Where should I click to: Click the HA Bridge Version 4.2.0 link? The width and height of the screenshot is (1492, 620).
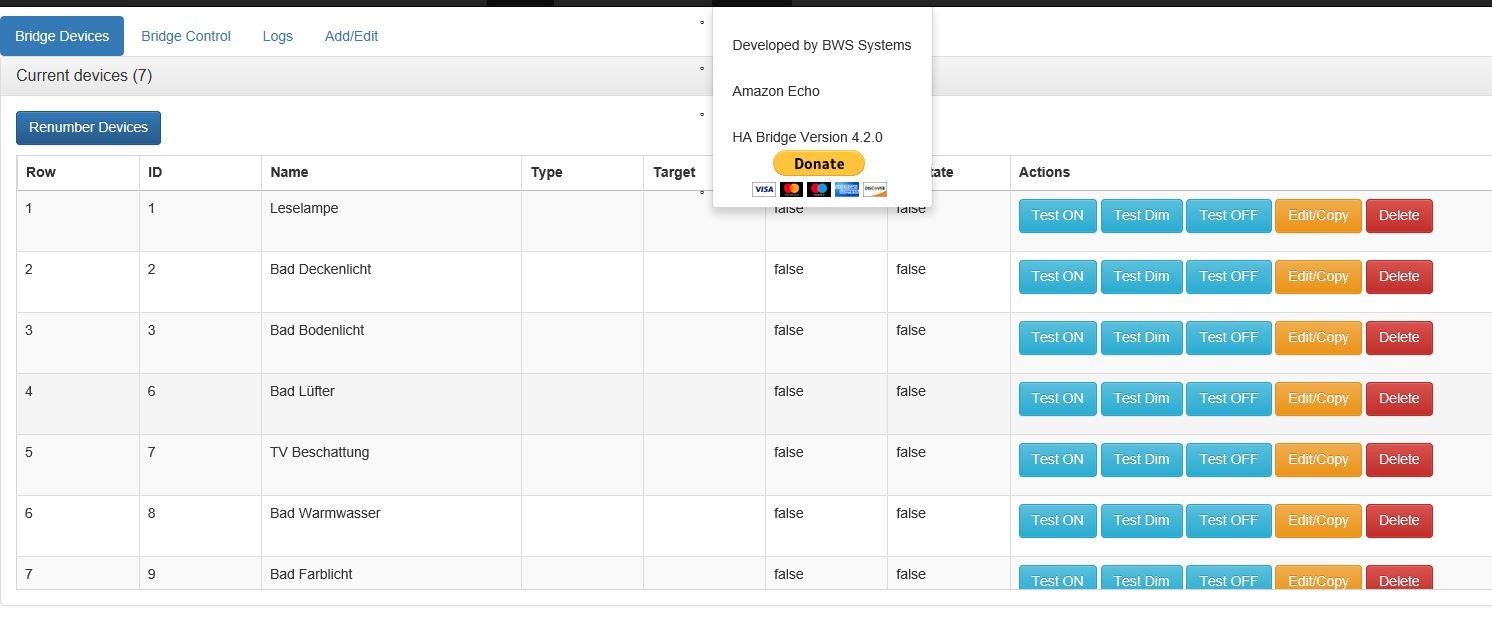tap(807, 137)
